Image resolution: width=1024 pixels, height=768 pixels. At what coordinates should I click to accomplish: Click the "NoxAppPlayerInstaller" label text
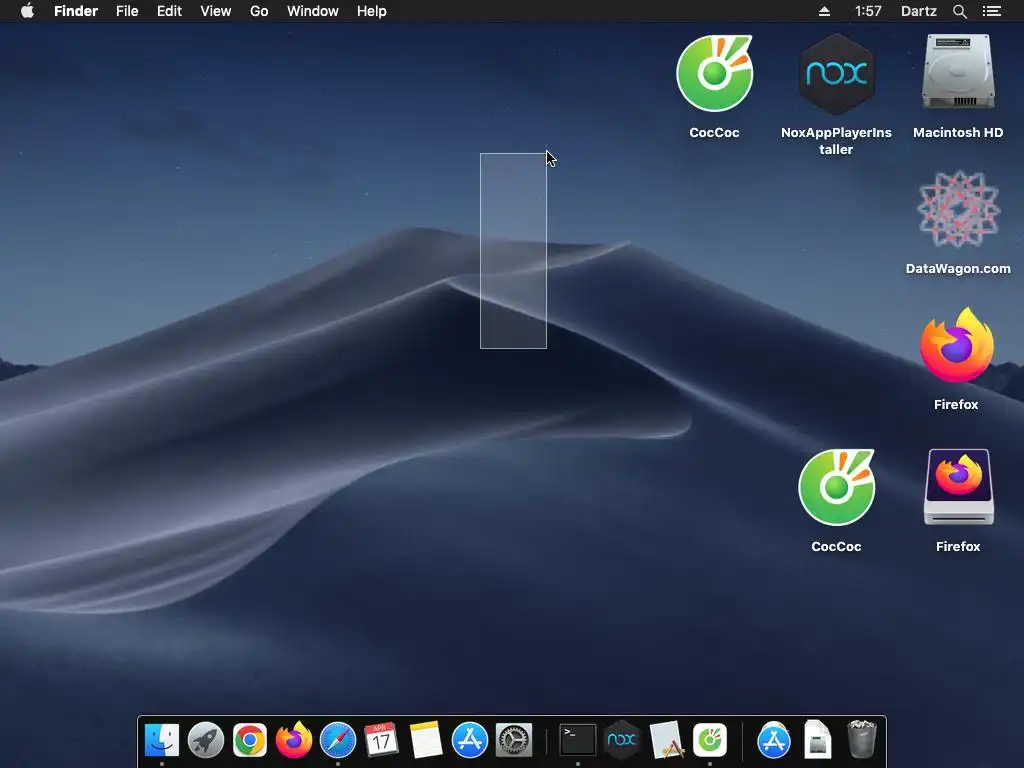837,141
